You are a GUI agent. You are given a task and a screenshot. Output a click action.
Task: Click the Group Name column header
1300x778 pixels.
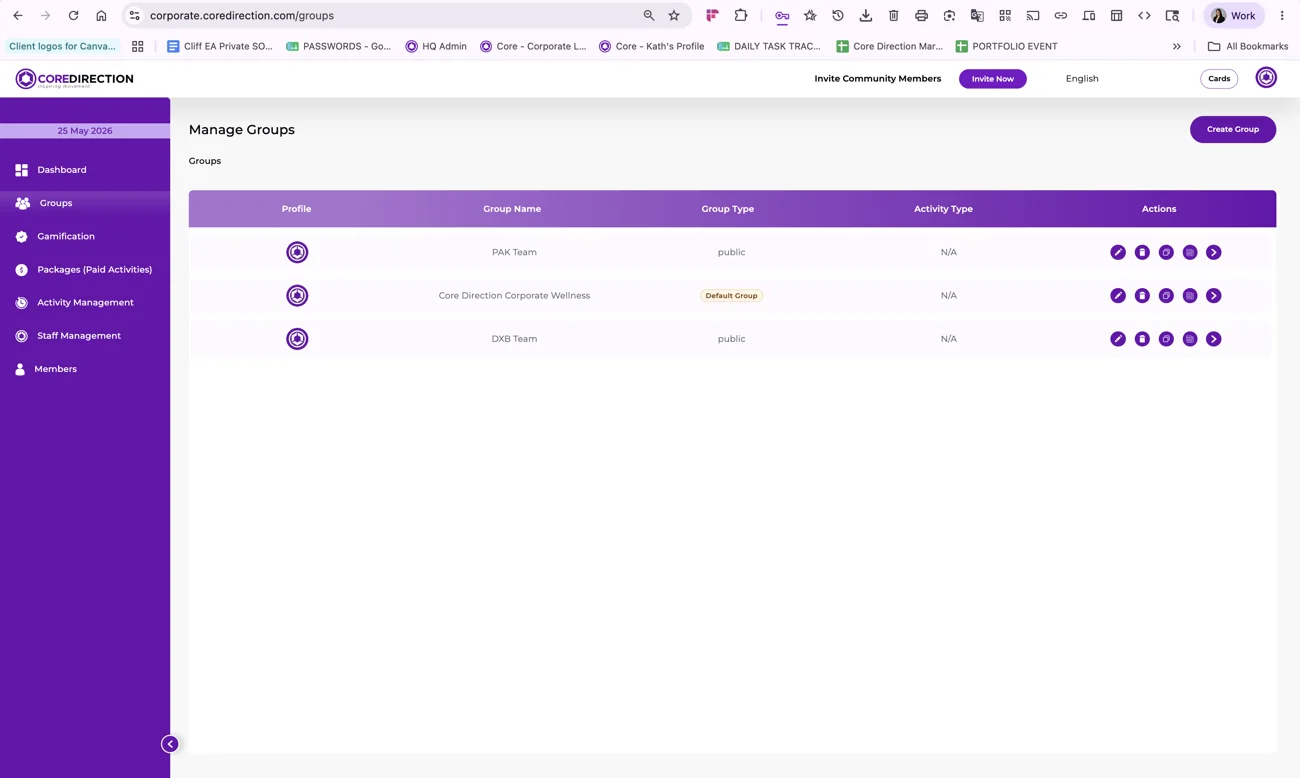[512, 209]
